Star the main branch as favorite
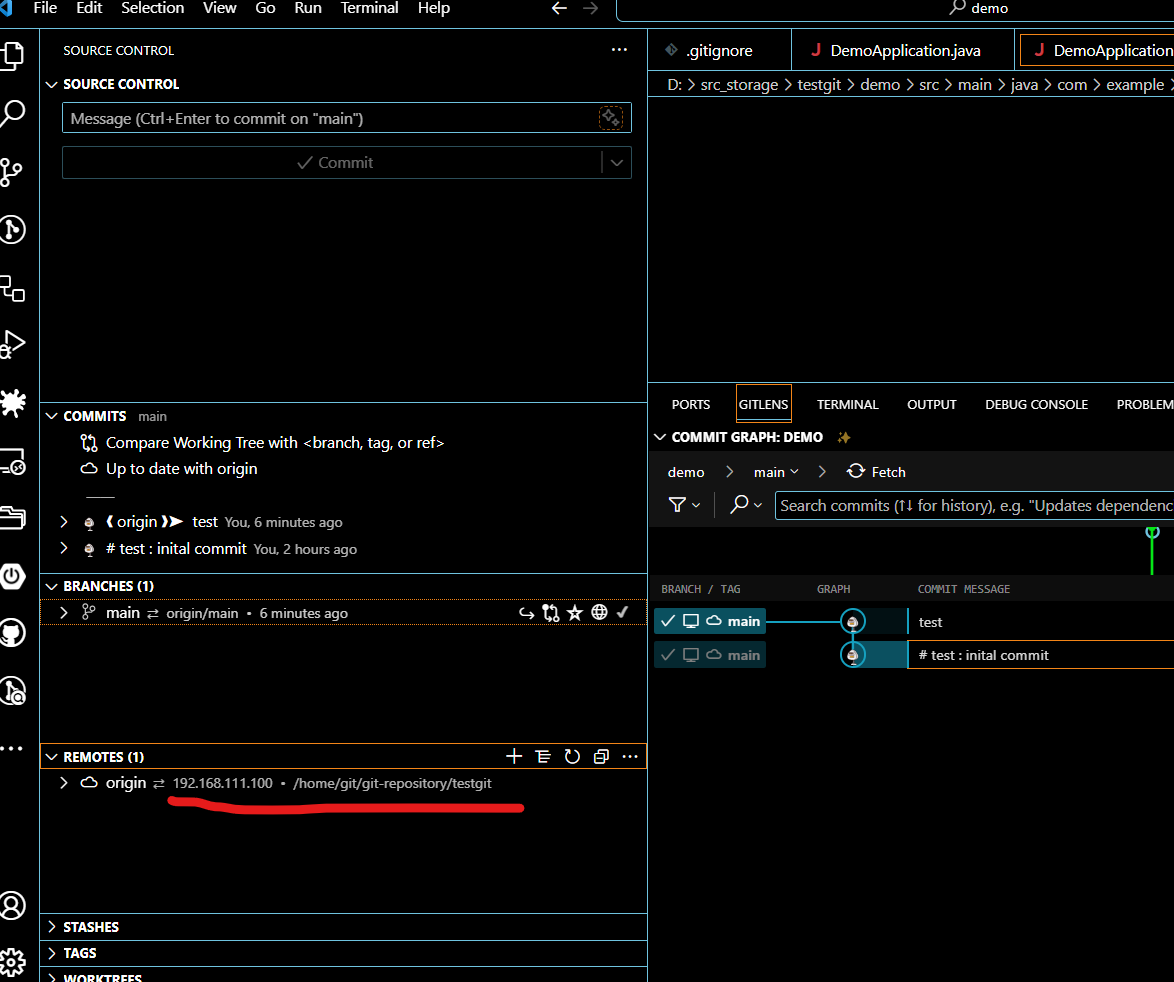The height and width of the screenshot is (982, 1174). tap(575, 613)
